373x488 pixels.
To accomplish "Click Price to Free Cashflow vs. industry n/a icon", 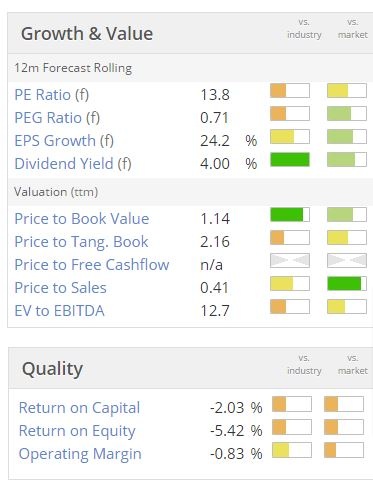I will (290, 261).
